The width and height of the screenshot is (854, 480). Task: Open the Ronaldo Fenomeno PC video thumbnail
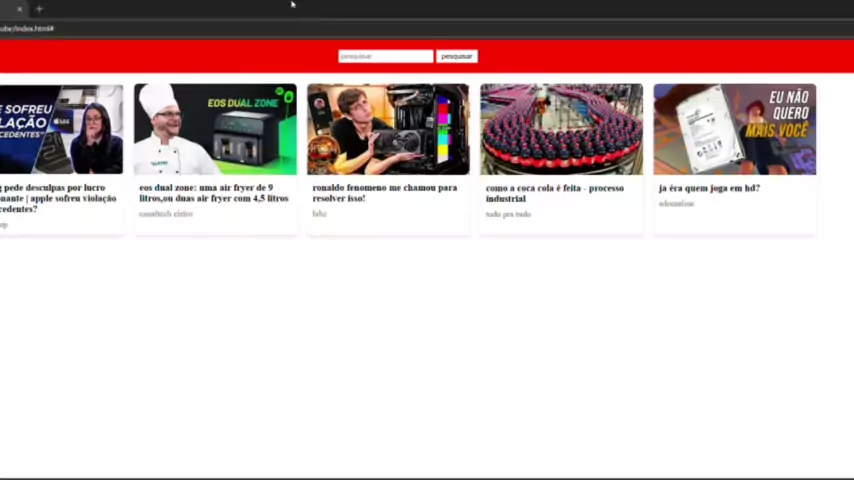(388, 129)
